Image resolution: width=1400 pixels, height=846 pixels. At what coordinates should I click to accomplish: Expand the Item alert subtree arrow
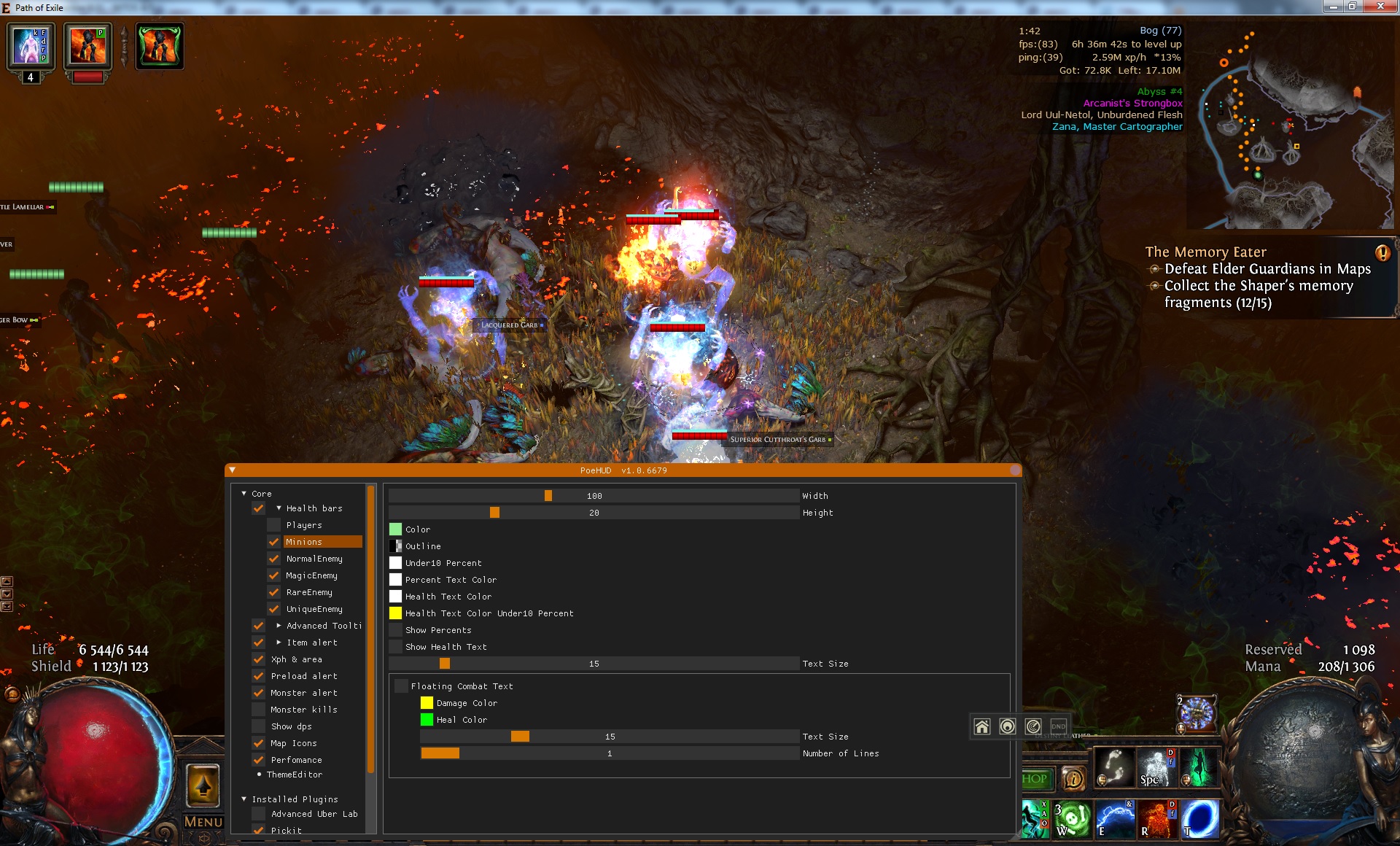pyautogui.click(x=279, y=643)
